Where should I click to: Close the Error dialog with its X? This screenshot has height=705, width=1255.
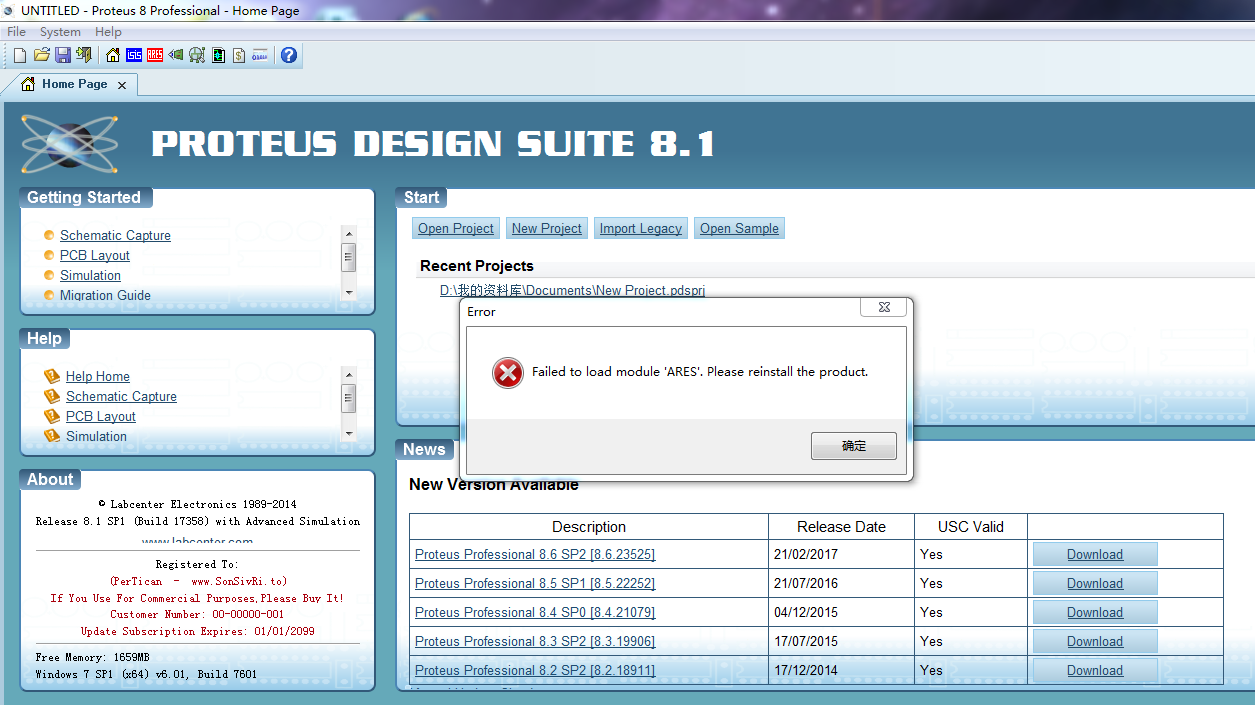884,308
